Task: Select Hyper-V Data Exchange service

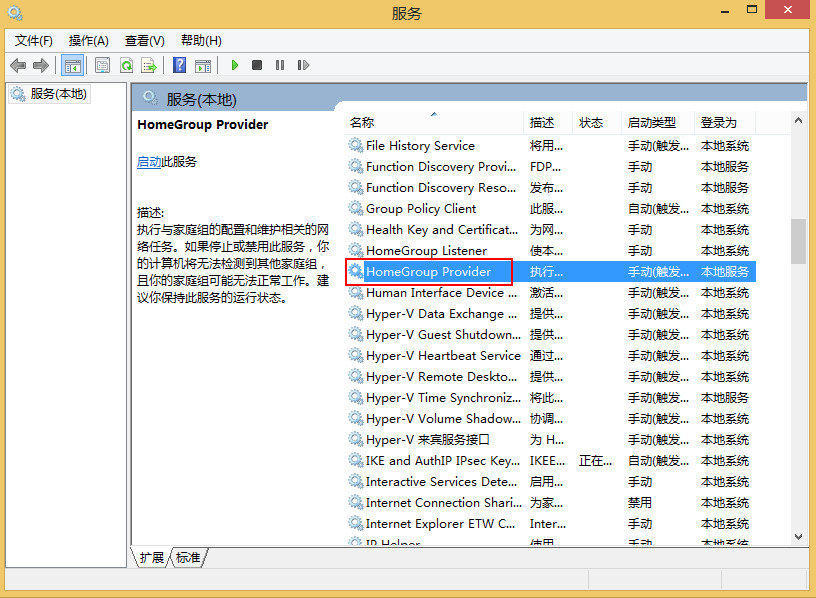Action: pos(550,313)
